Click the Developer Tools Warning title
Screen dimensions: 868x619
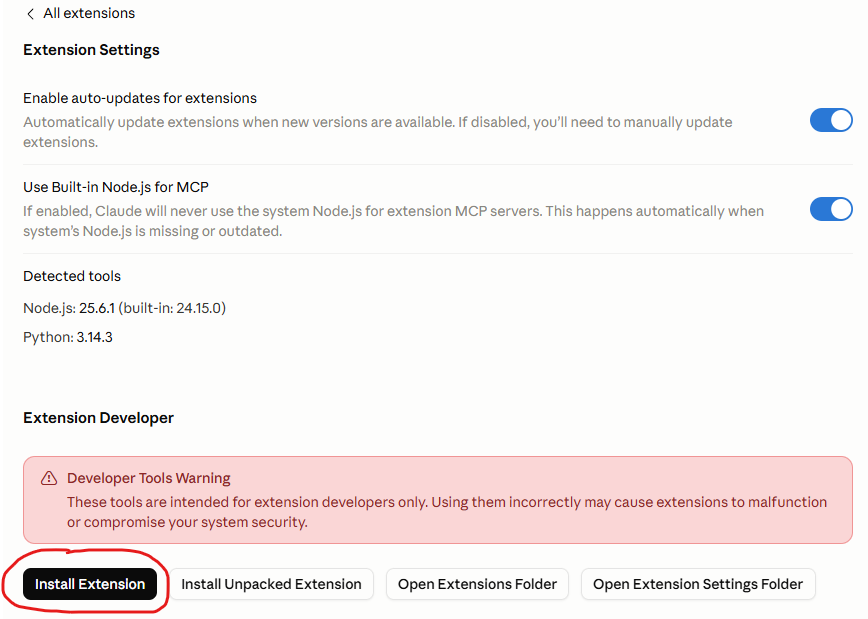[149, 478]
